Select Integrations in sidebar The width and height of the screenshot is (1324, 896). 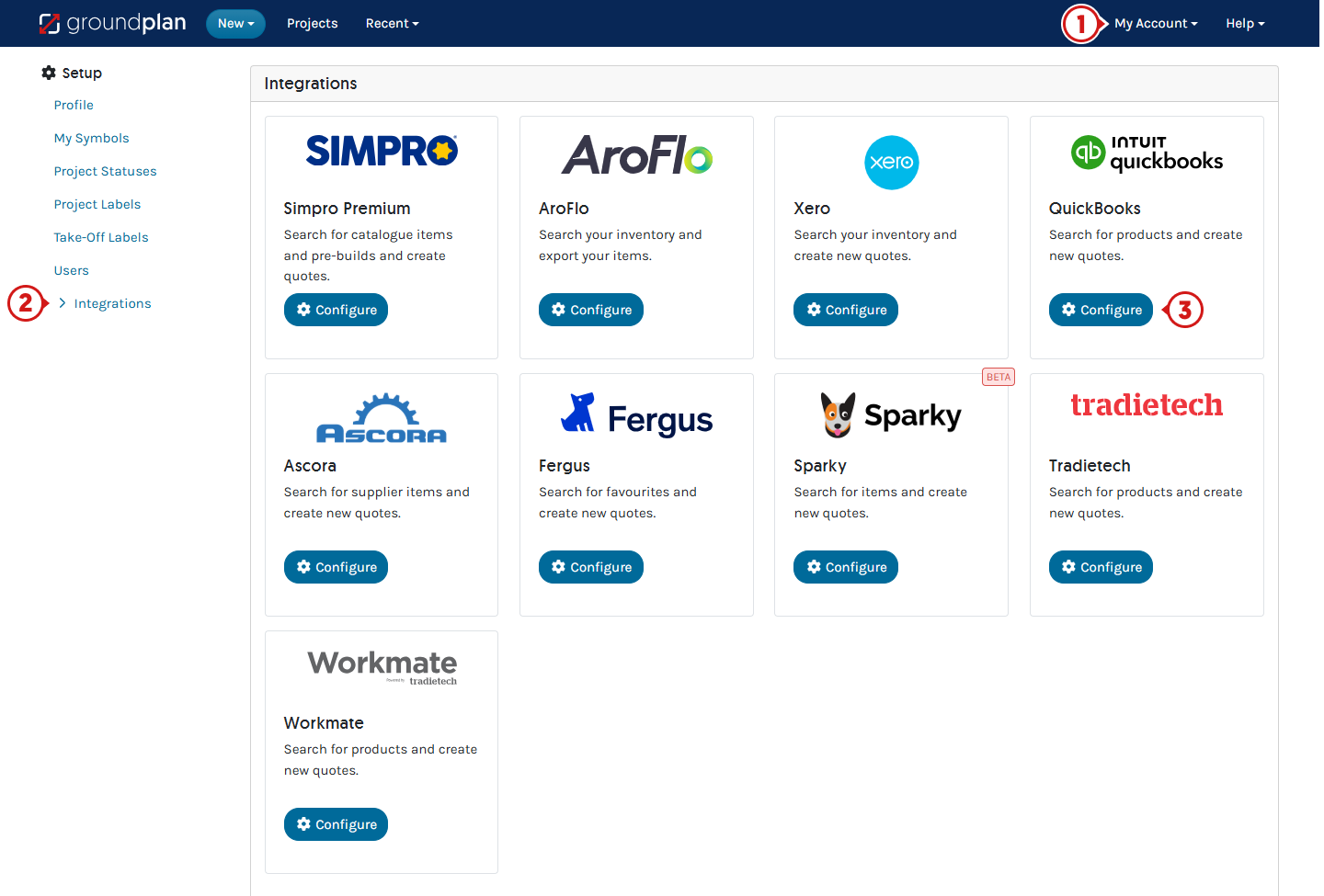(x=112, y=303)
